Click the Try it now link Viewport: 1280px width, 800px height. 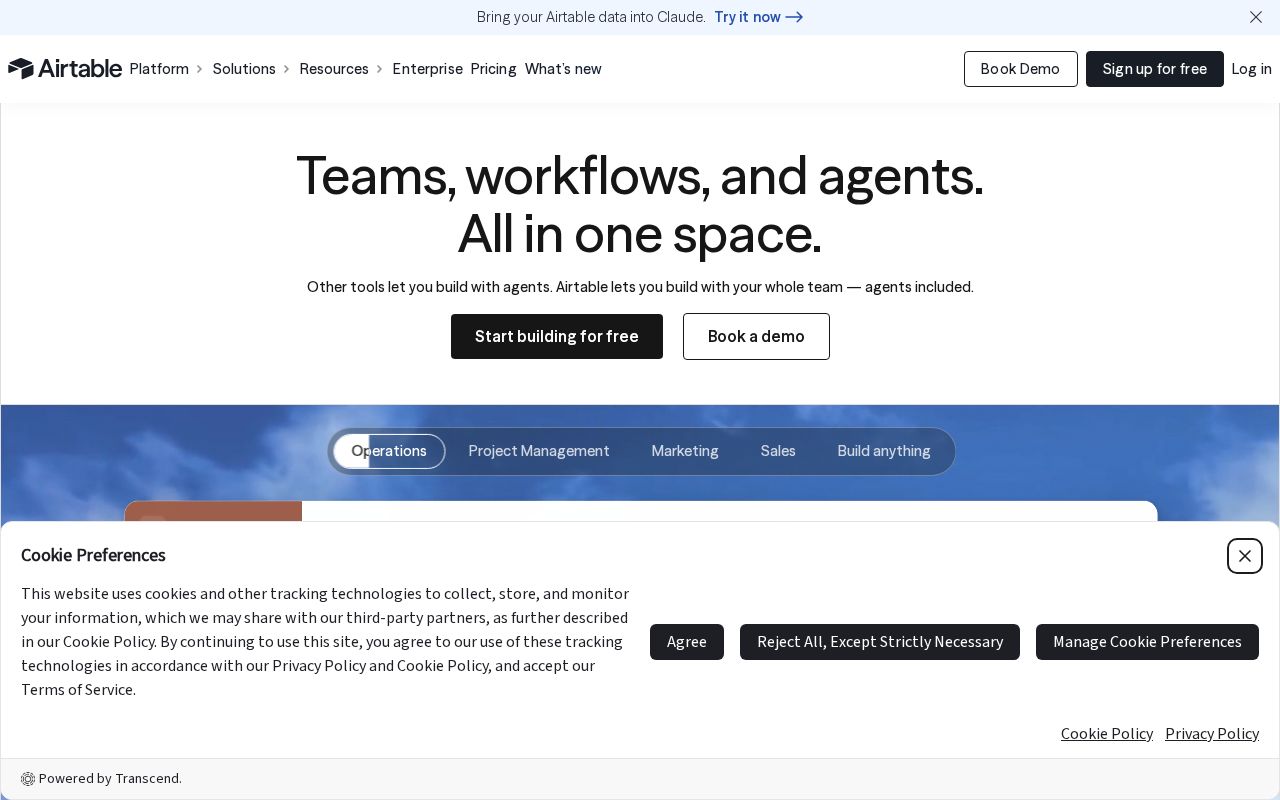coord(758,17)
